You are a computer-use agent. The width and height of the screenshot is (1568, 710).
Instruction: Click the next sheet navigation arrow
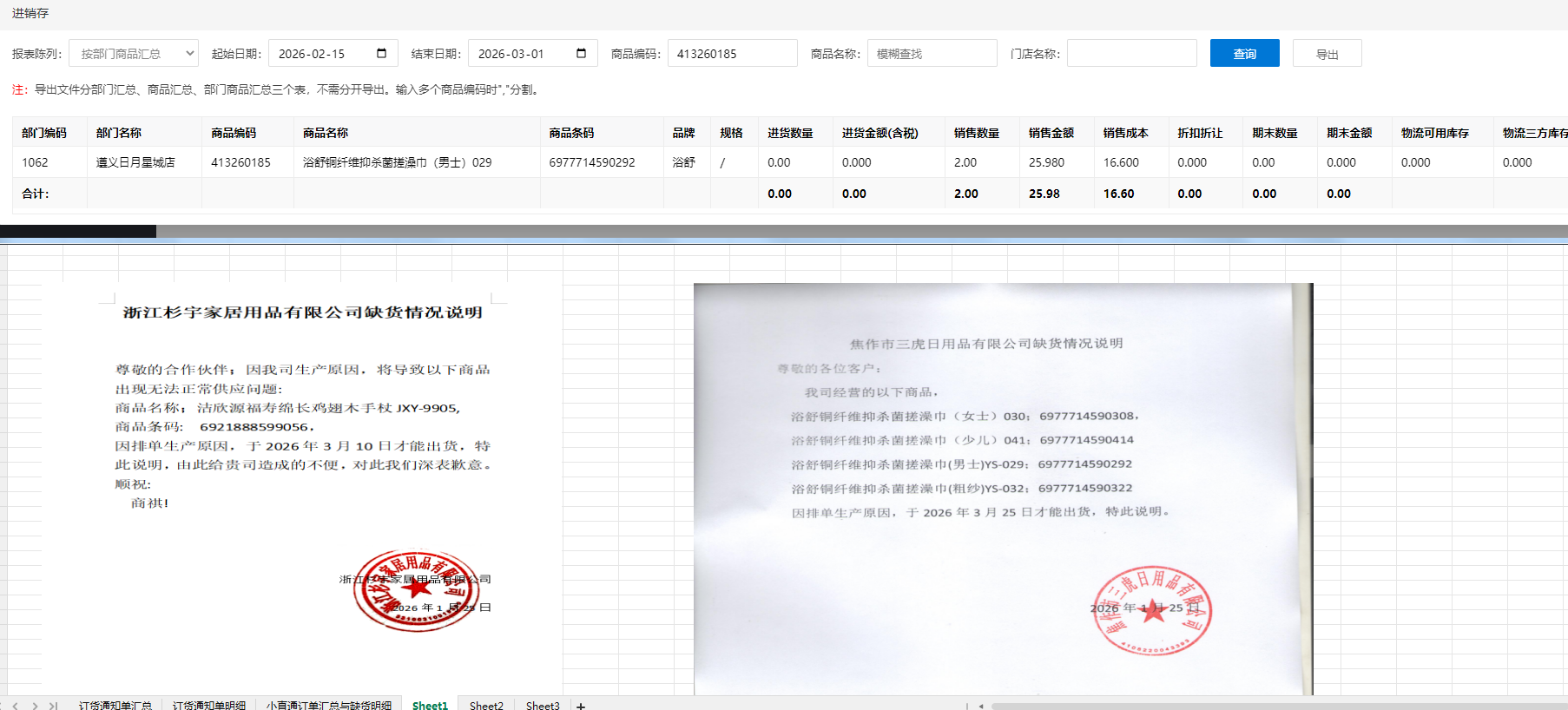(x=35, y=706)
